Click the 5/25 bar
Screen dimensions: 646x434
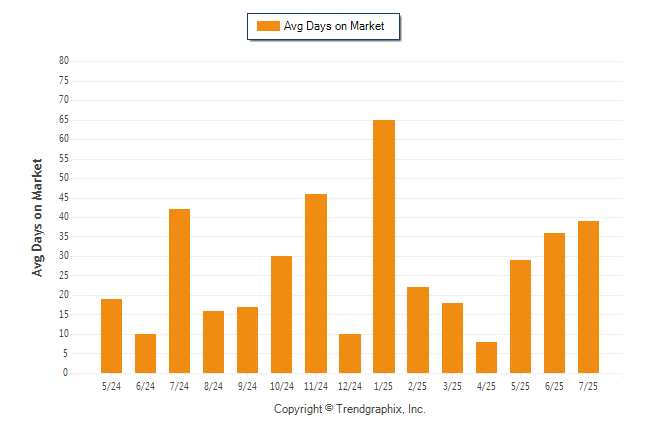coord(520,317)
